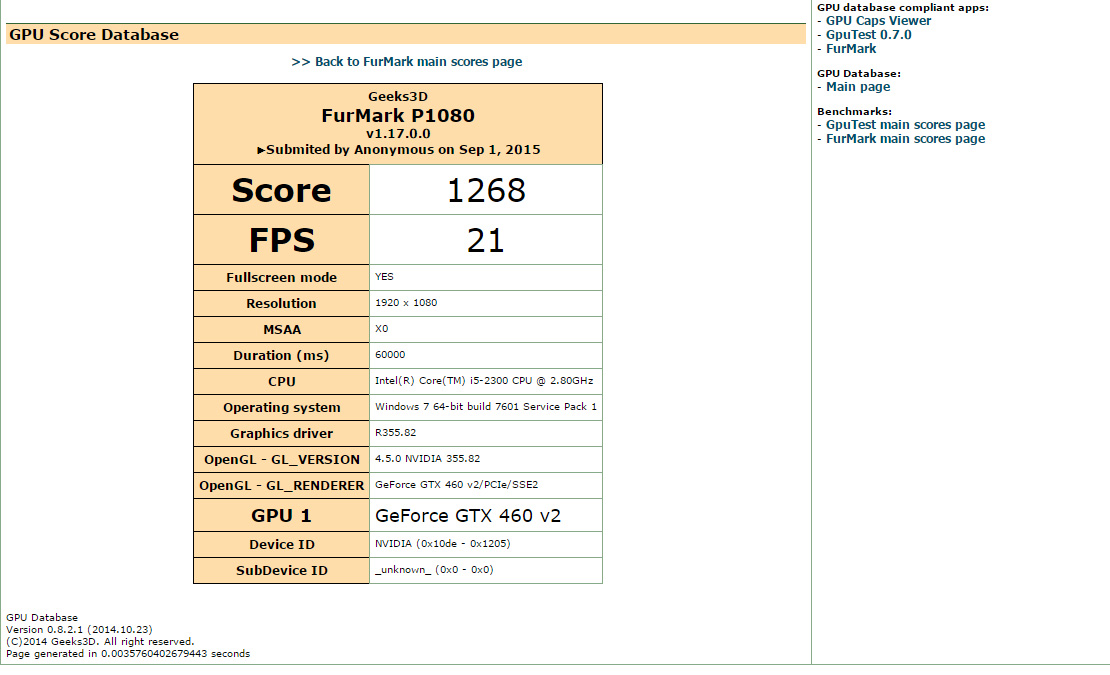The image size is (1110, 675).
Task: Go to GPU Database Main page link
Action: (857, 87)
